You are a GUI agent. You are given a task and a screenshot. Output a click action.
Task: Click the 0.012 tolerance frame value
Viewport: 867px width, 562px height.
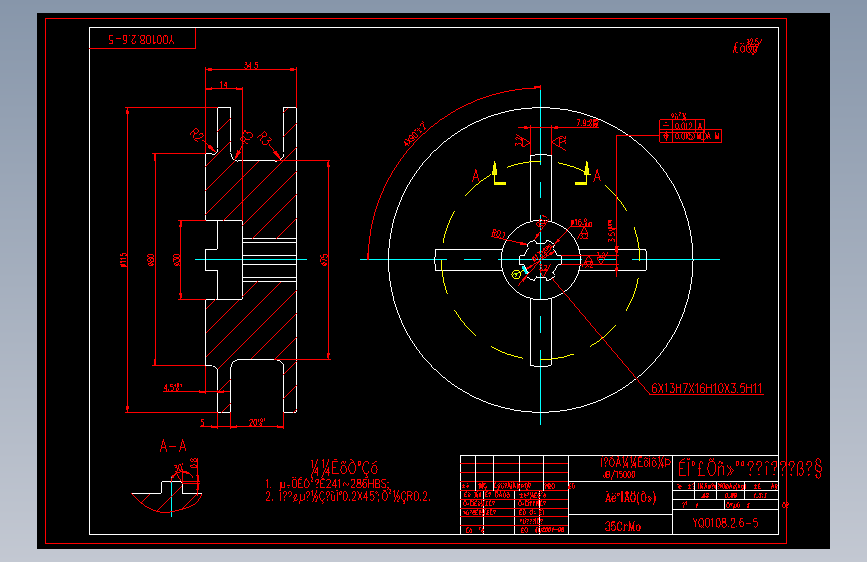(x=684, y=126)
